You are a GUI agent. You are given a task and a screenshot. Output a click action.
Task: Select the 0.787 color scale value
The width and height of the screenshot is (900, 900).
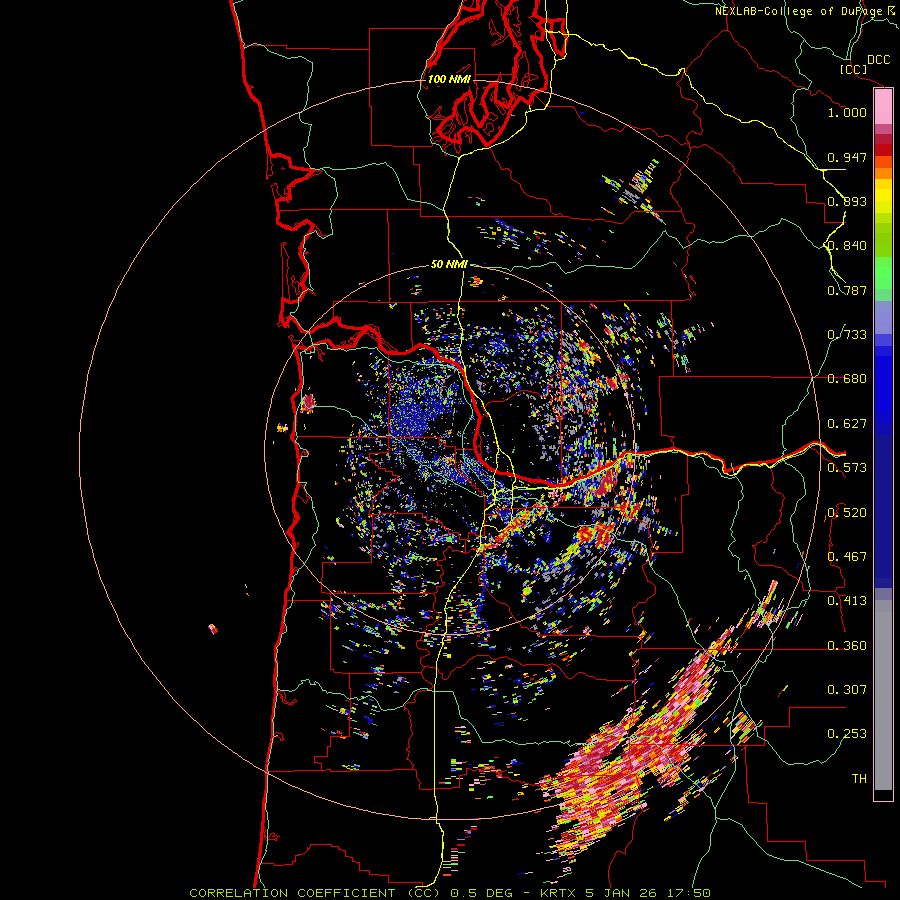[x=847, y=290]
